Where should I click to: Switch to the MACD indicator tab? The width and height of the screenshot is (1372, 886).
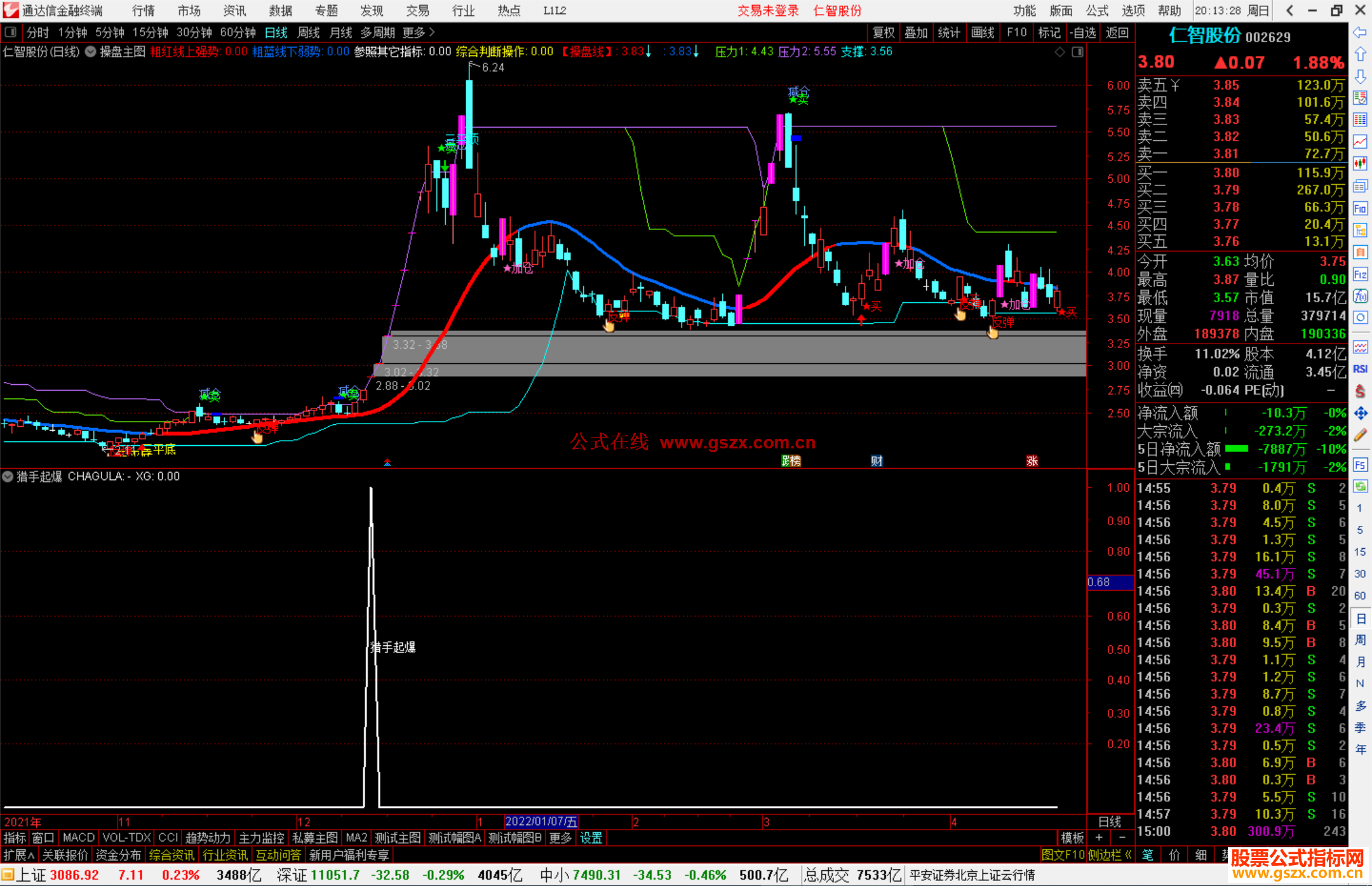click(x=78, y=838)
